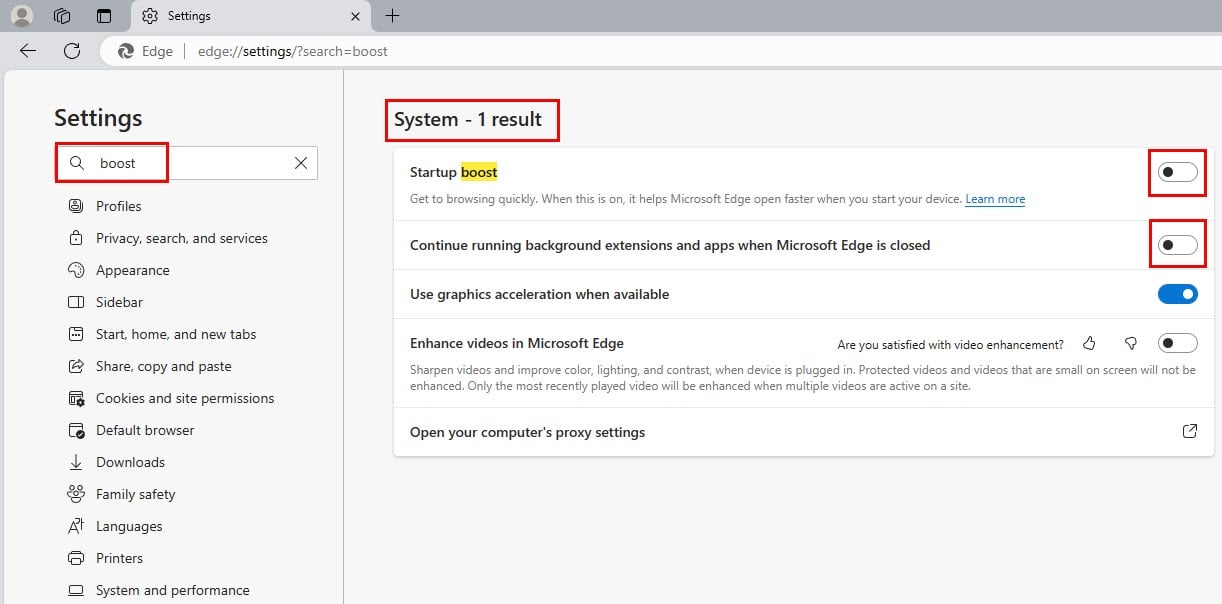Click the settings search input field
Viewport: 1222px width, 604px height.
click(190, 163)
